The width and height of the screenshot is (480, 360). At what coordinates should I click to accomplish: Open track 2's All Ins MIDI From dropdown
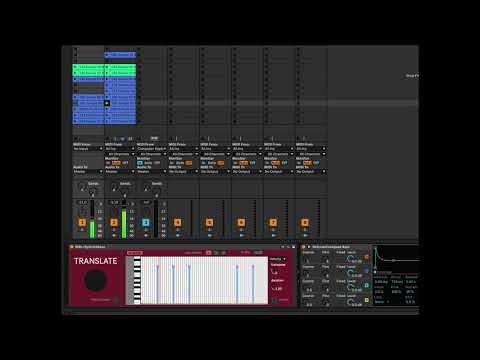120,149
